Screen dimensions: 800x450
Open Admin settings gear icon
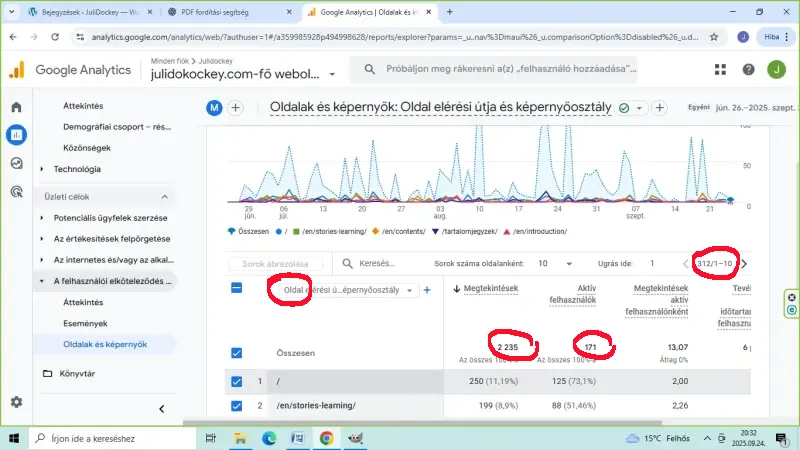16,401
